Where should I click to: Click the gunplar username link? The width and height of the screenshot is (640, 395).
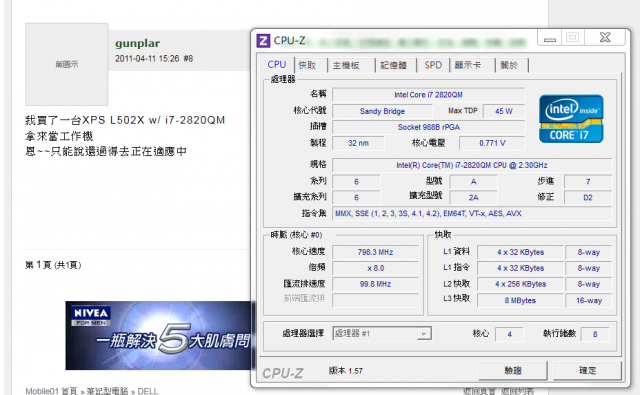(x=137, y=43)
